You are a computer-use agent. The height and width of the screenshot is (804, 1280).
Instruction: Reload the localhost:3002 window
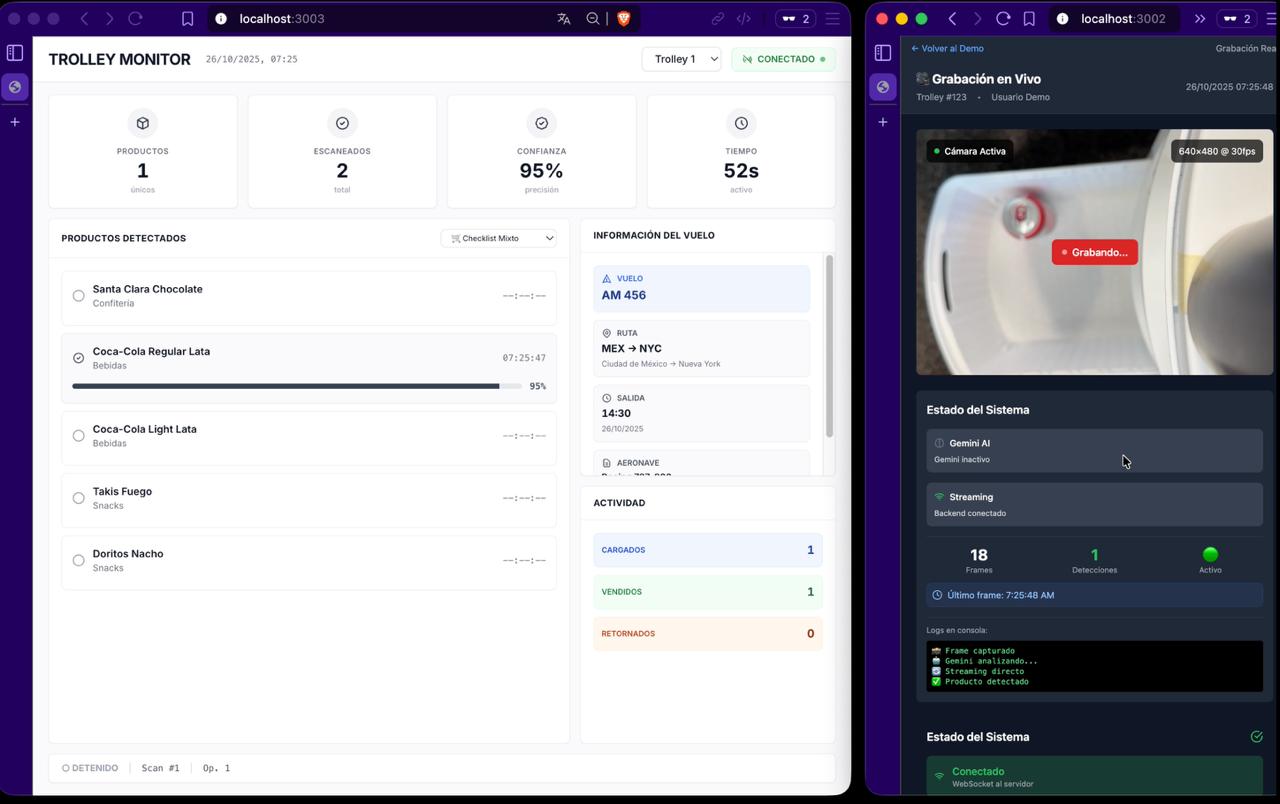point(1003,18)
